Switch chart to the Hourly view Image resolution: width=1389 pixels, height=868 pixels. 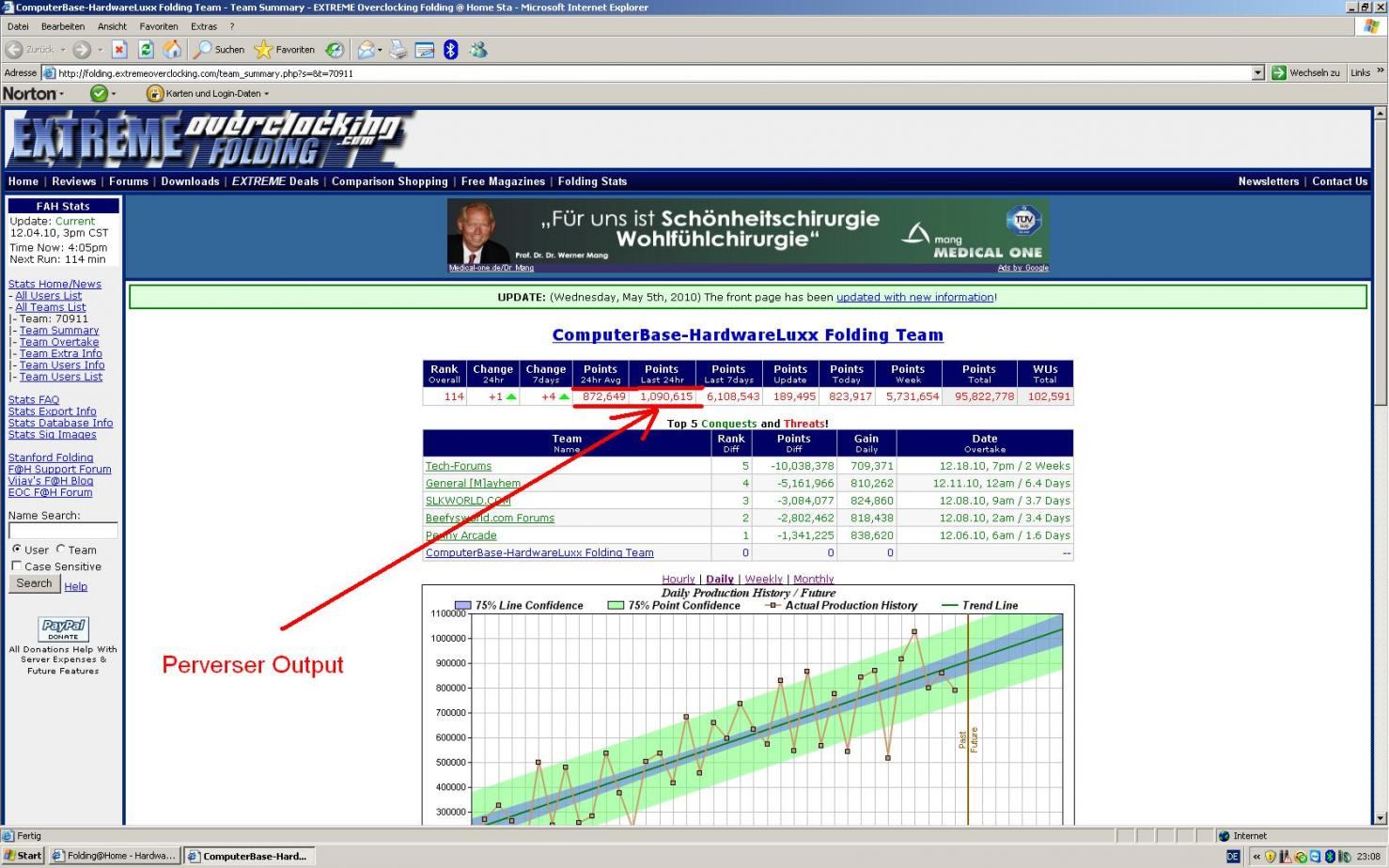click(x=679, y=579)
